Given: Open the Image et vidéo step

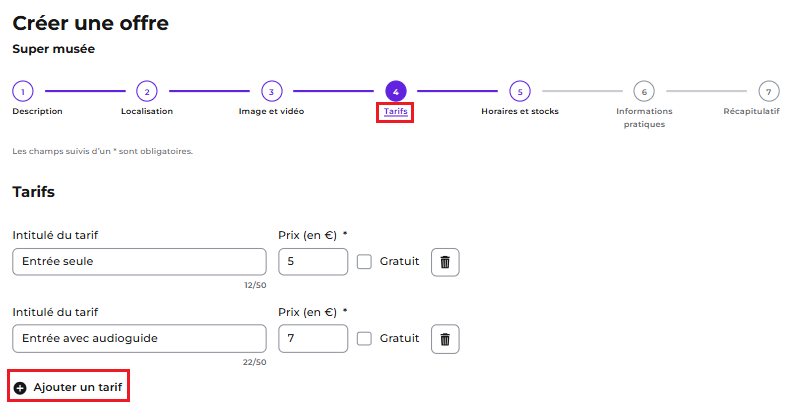Looking at the screenshot, I should (x=271, y=111).
